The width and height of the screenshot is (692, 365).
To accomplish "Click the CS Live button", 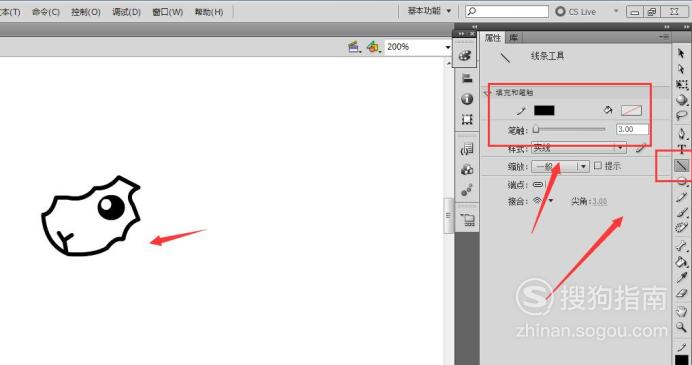I will [x=575, y=11].
